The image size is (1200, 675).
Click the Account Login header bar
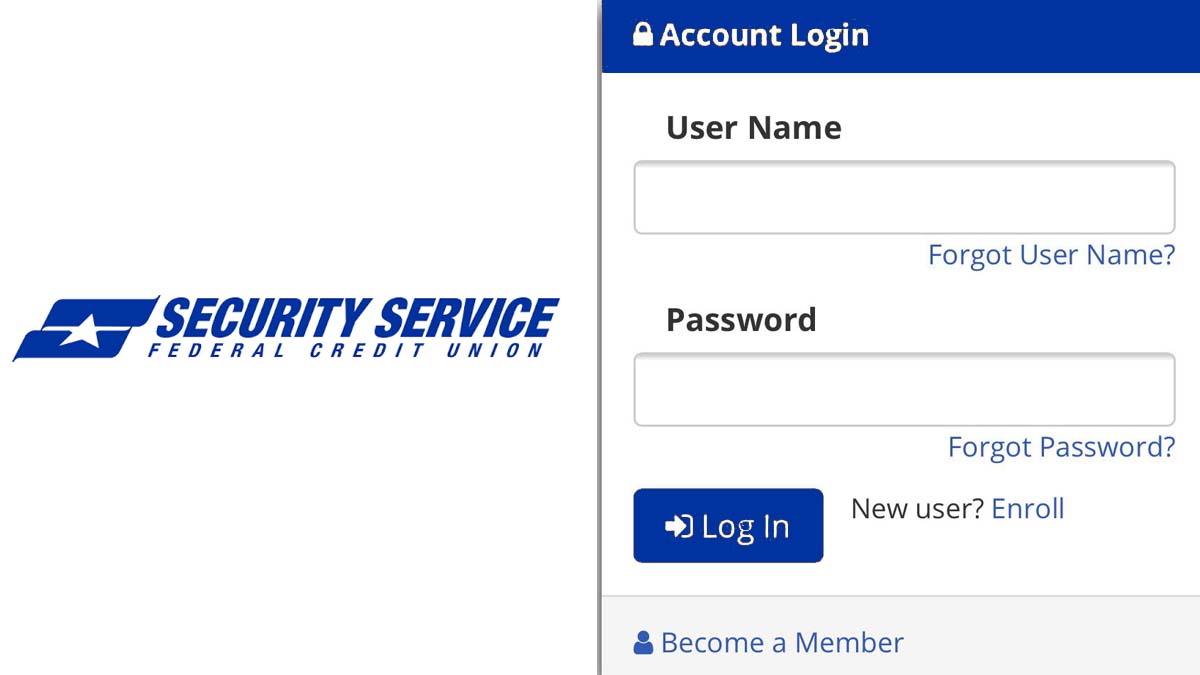pyautogui.click(x=900, y=36)
